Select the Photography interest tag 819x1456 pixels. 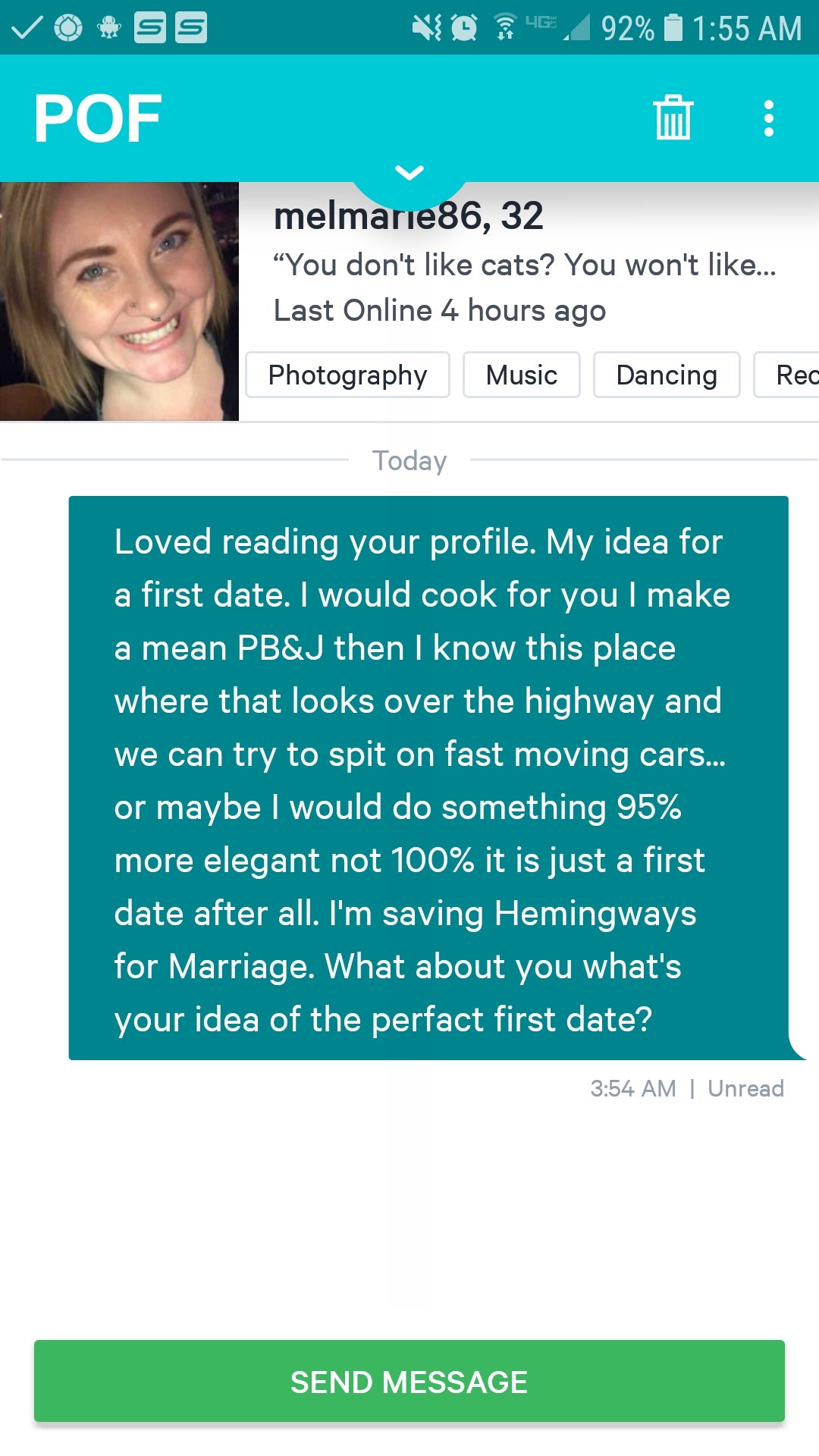pos(347,375)
